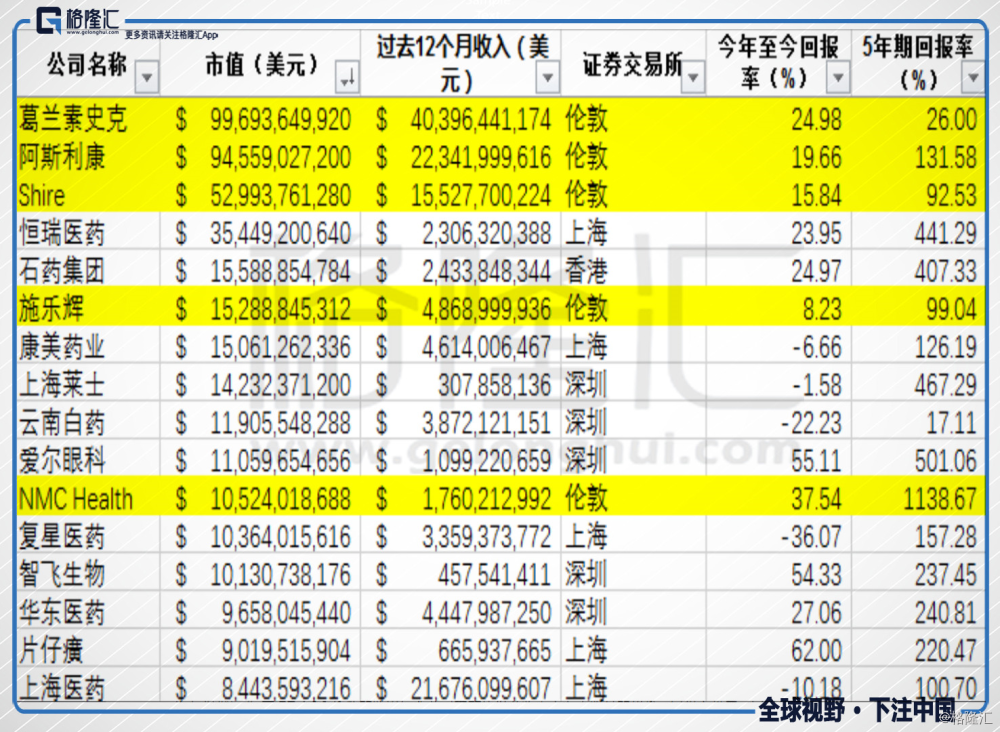
Task: Select the YTD return value 55.11
Action: (x=816, y=461)
